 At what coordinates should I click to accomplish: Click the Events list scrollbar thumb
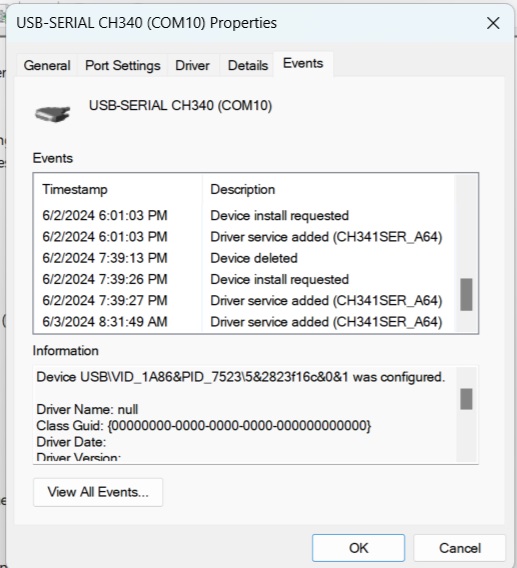[x=466, y=294]
